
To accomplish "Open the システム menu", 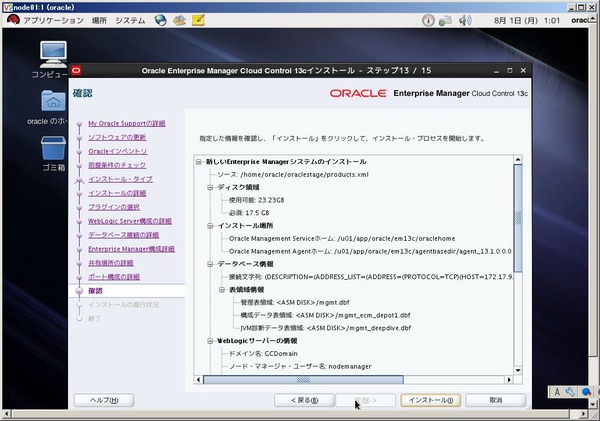I will 130,20.
